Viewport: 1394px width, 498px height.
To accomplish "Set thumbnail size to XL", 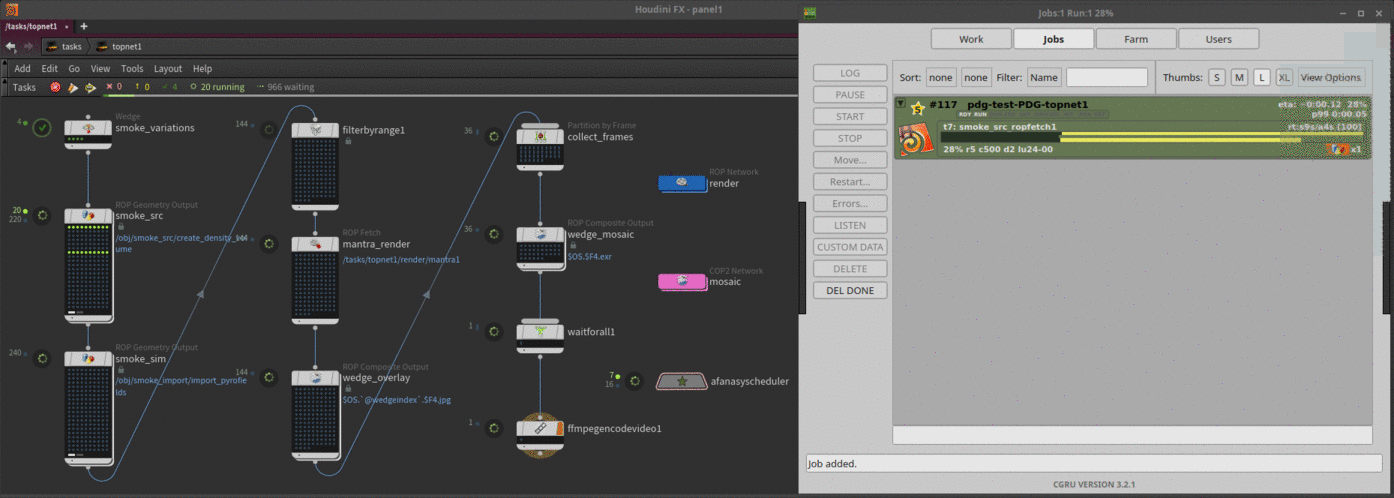I will coord(1284,77).
